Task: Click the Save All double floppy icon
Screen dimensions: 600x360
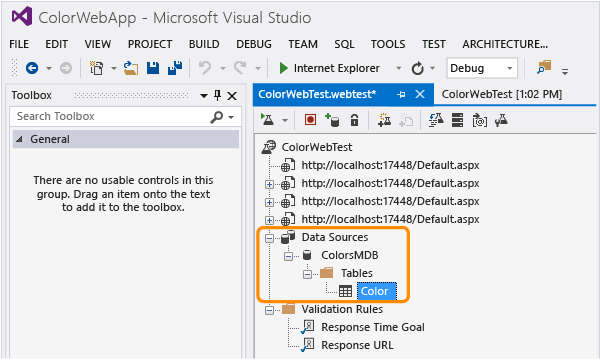Action: click(175, 68)
